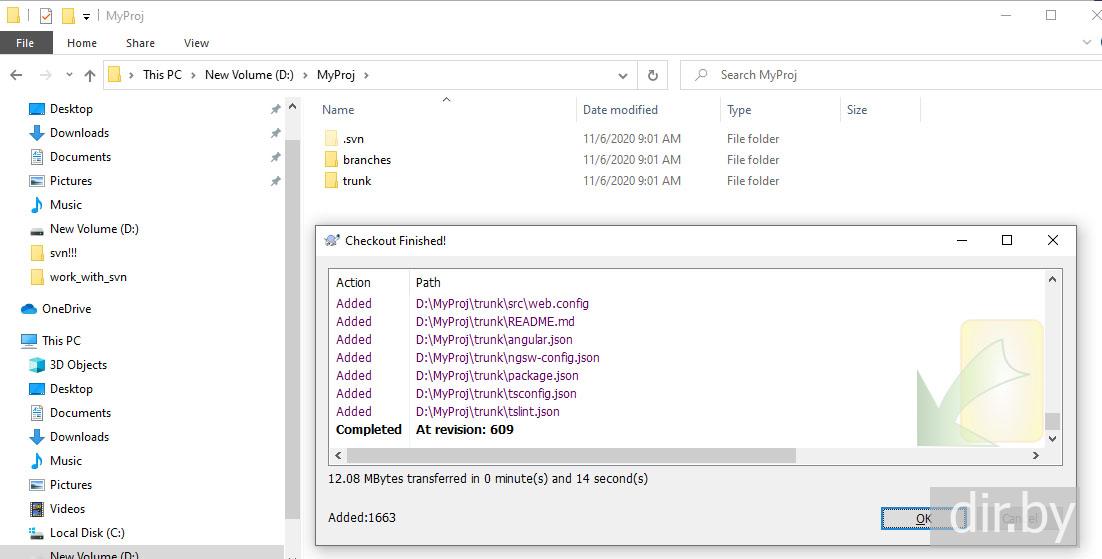Select work_with_svn folder in sidebar
Viewport: 1102px width, 559px height.
[88, 277]
